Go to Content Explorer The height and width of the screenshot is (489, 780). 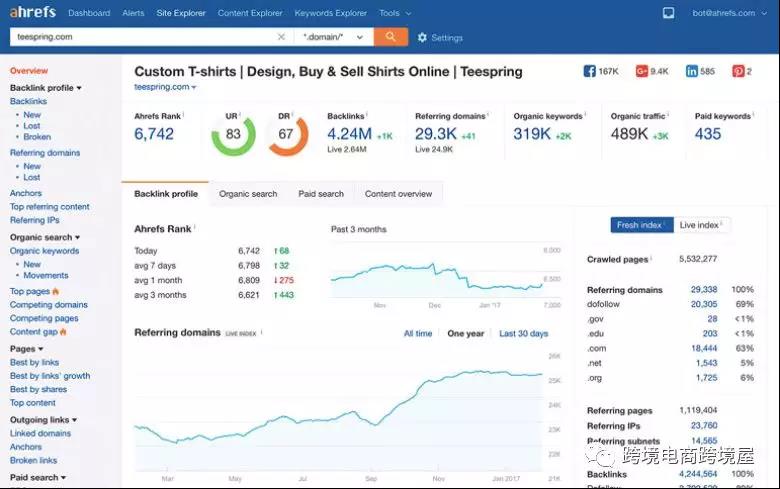250,13
